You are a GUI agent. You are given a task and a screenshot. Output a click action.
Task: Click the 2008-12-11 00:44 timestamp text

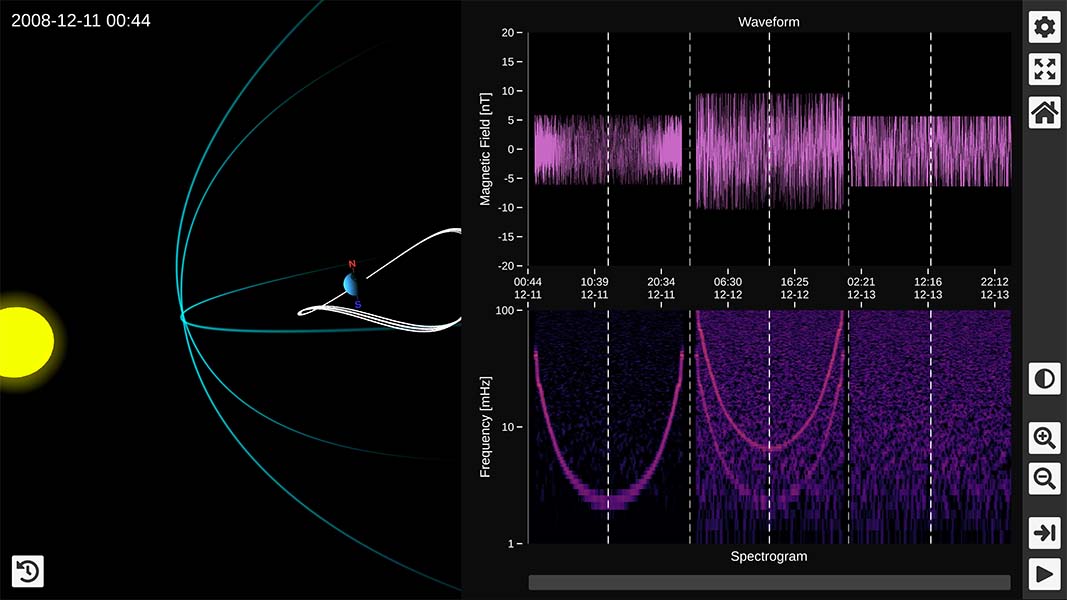tap(81, 20)
